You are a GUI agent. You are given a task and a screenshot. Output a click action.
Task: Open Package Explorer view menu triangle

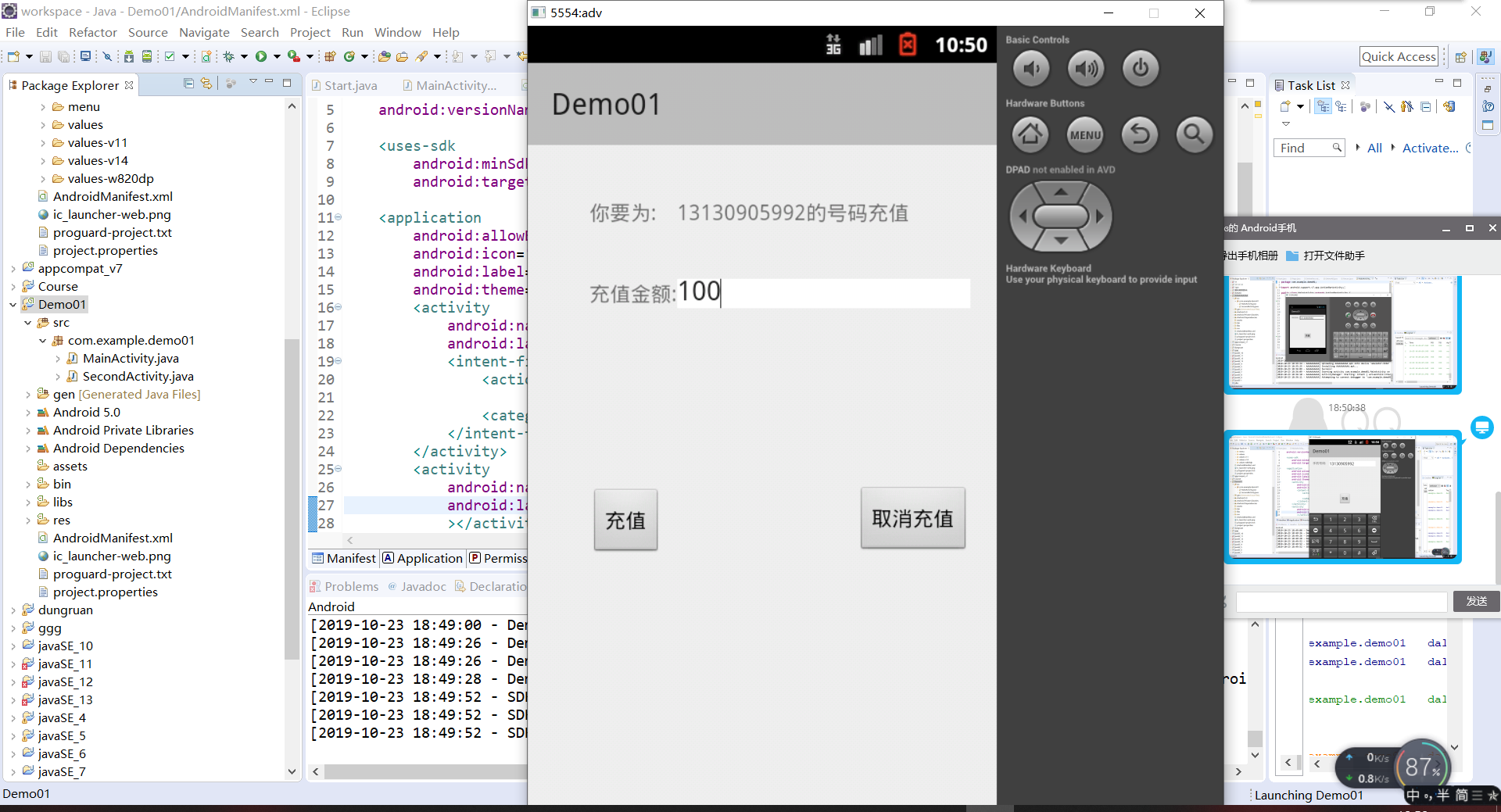[253, 81]
